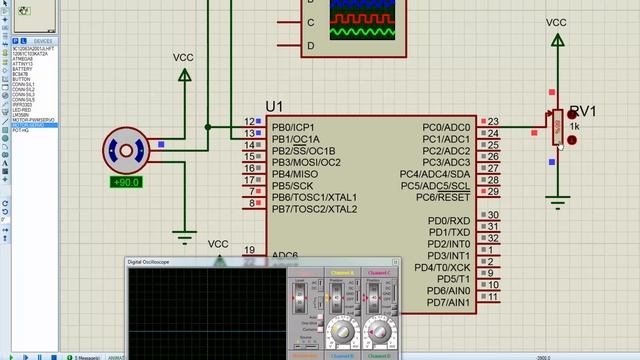Toggle the trigger AC/DC coupling switch
The width and height of the screenshot is (640, 360).
pos(320,285)
